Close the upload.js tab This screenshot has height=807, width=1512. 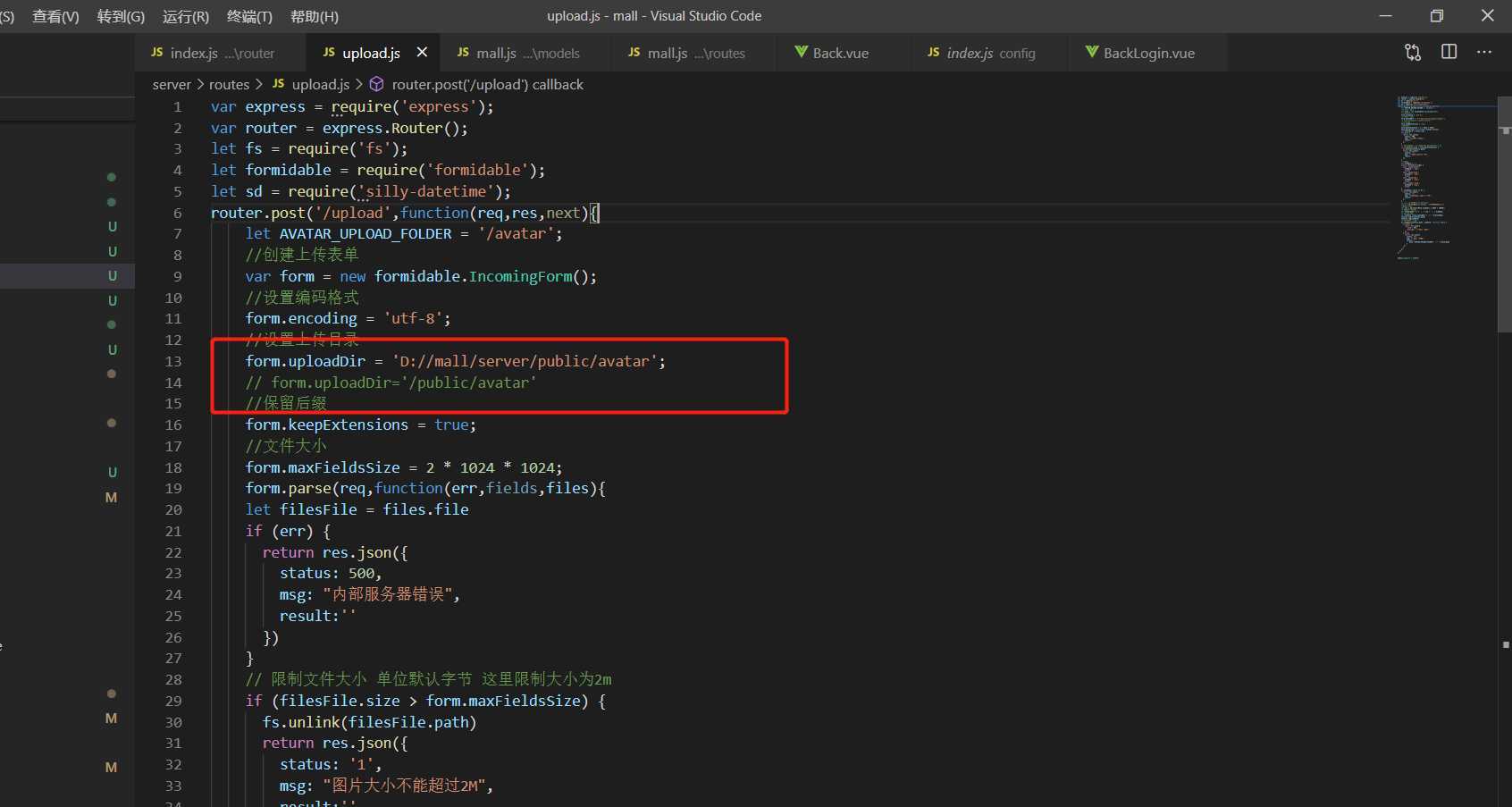click(x=422, y=53)
